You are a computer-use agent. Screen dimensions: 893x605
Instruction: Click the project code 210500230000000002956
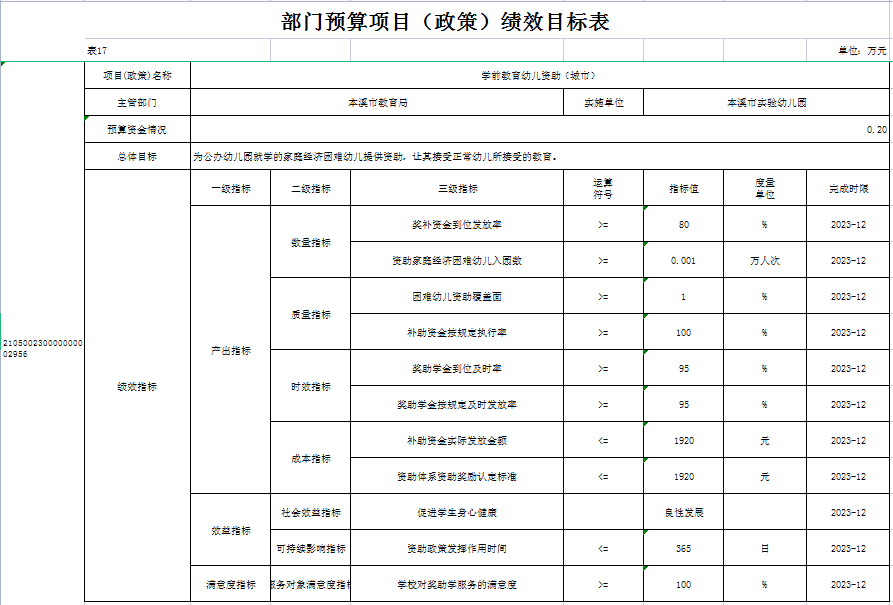click(x=42, y=348)
